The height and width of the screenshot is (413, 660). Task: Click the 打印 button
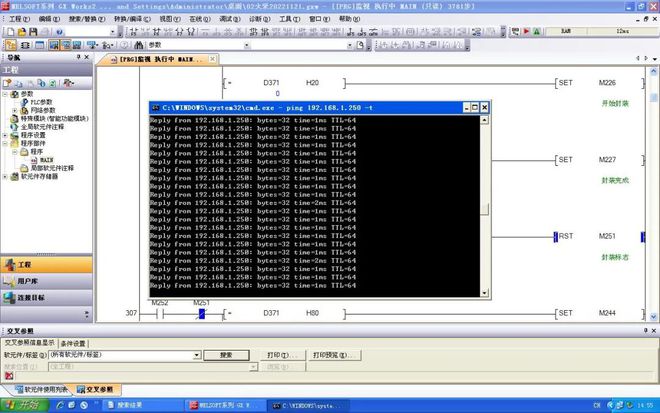(281, 355)
